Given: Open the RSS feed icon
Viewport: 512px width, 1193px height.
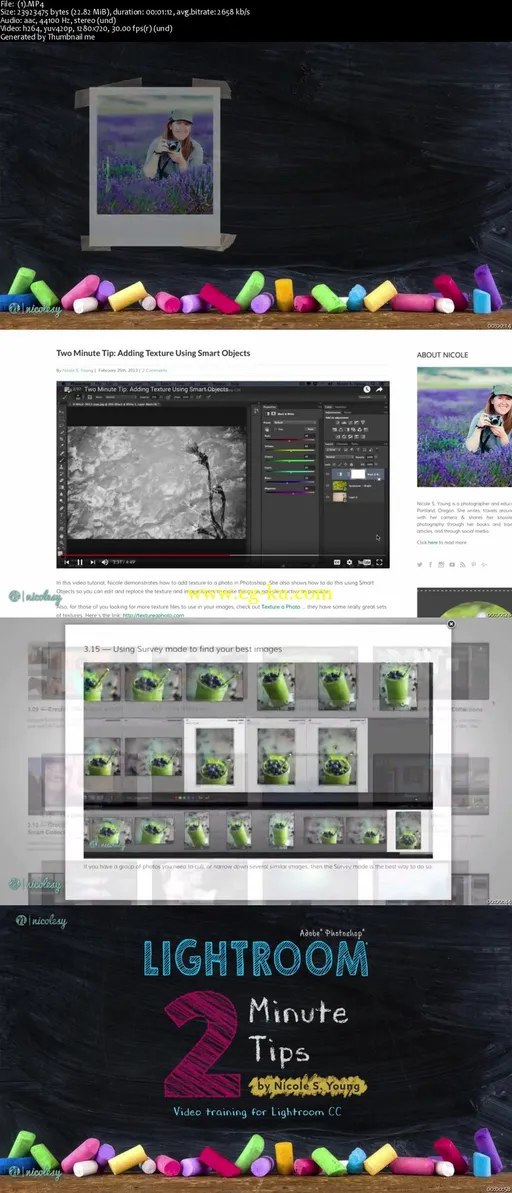Looking at the screenshot, I should [x=463, y=565].
